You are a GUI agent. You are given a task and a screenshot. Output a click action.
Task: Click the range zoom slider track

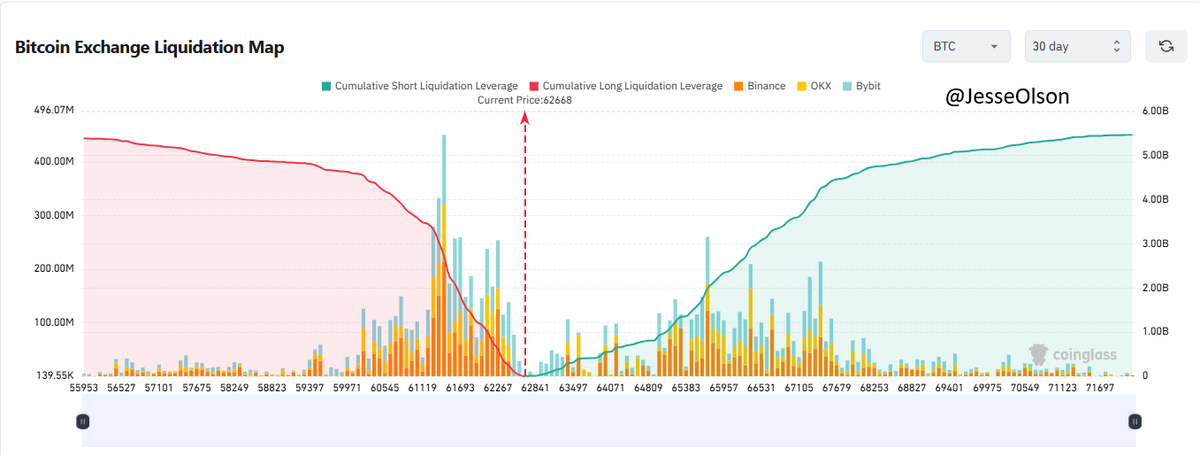(x=608, y=419)
